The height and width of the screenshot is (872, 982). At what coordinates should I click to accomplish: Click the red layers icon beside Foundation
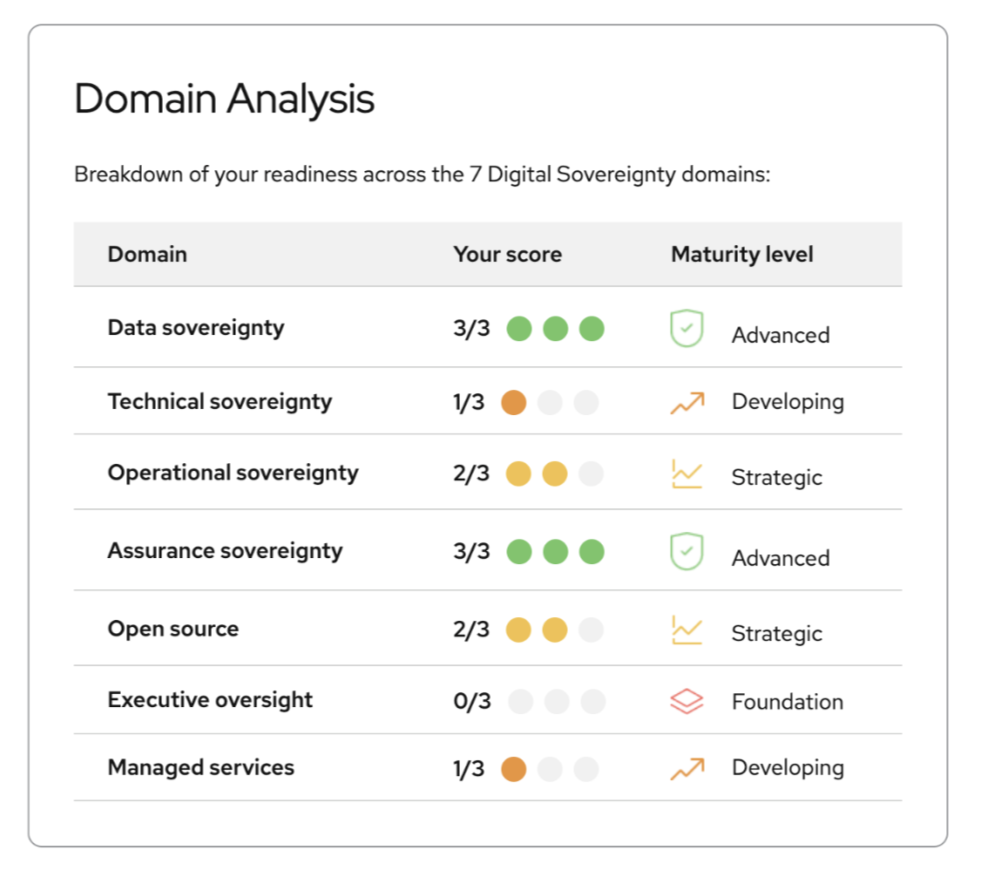[x=687, y=701]
